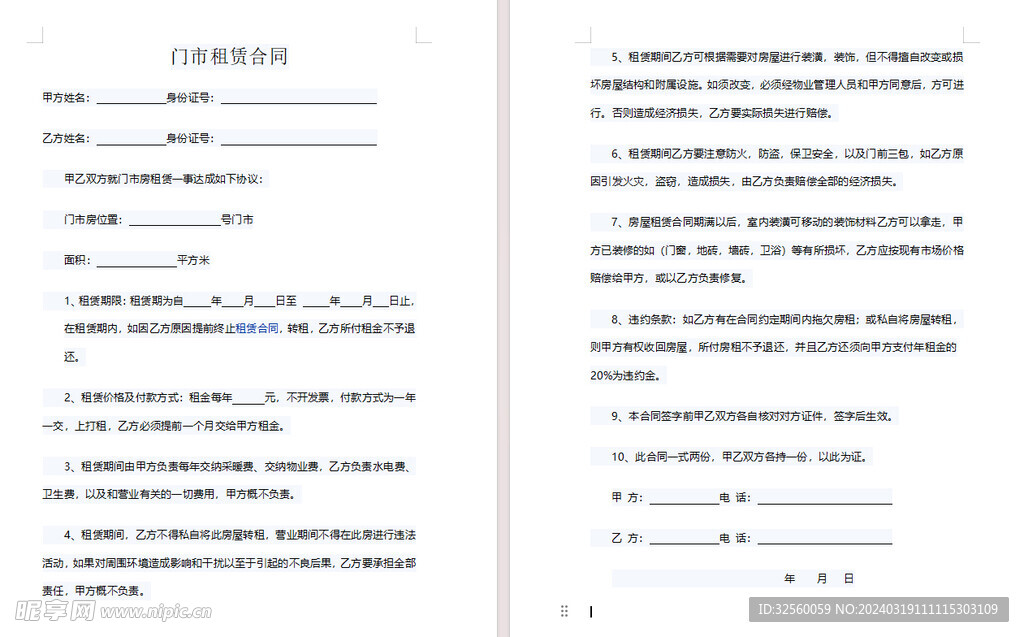Click the line 因引发火灾，盗窃，造成损失
1024x637 pixels.
[744, 181]
